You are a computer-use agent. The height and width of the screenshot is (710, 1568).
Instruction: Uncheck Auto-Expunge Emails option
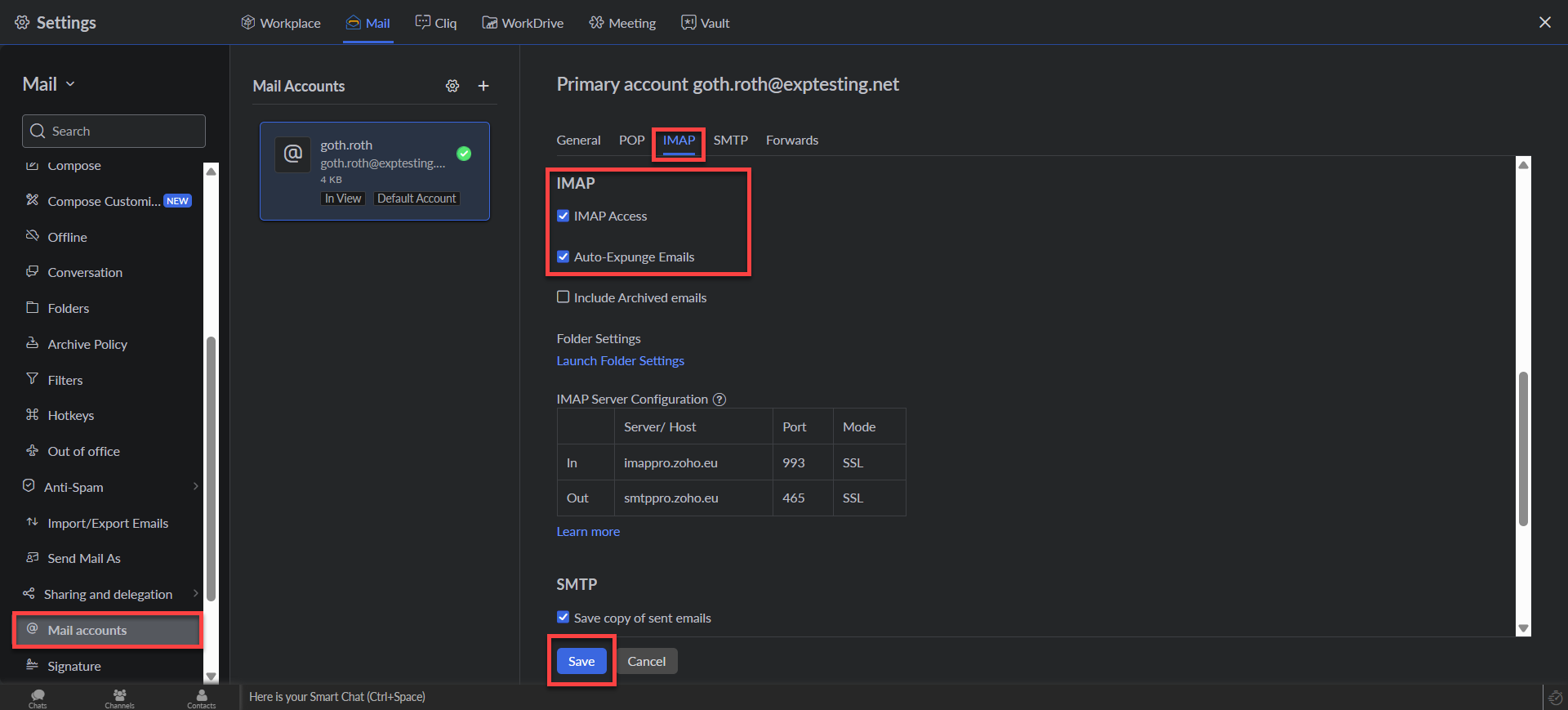coord(563,257)
